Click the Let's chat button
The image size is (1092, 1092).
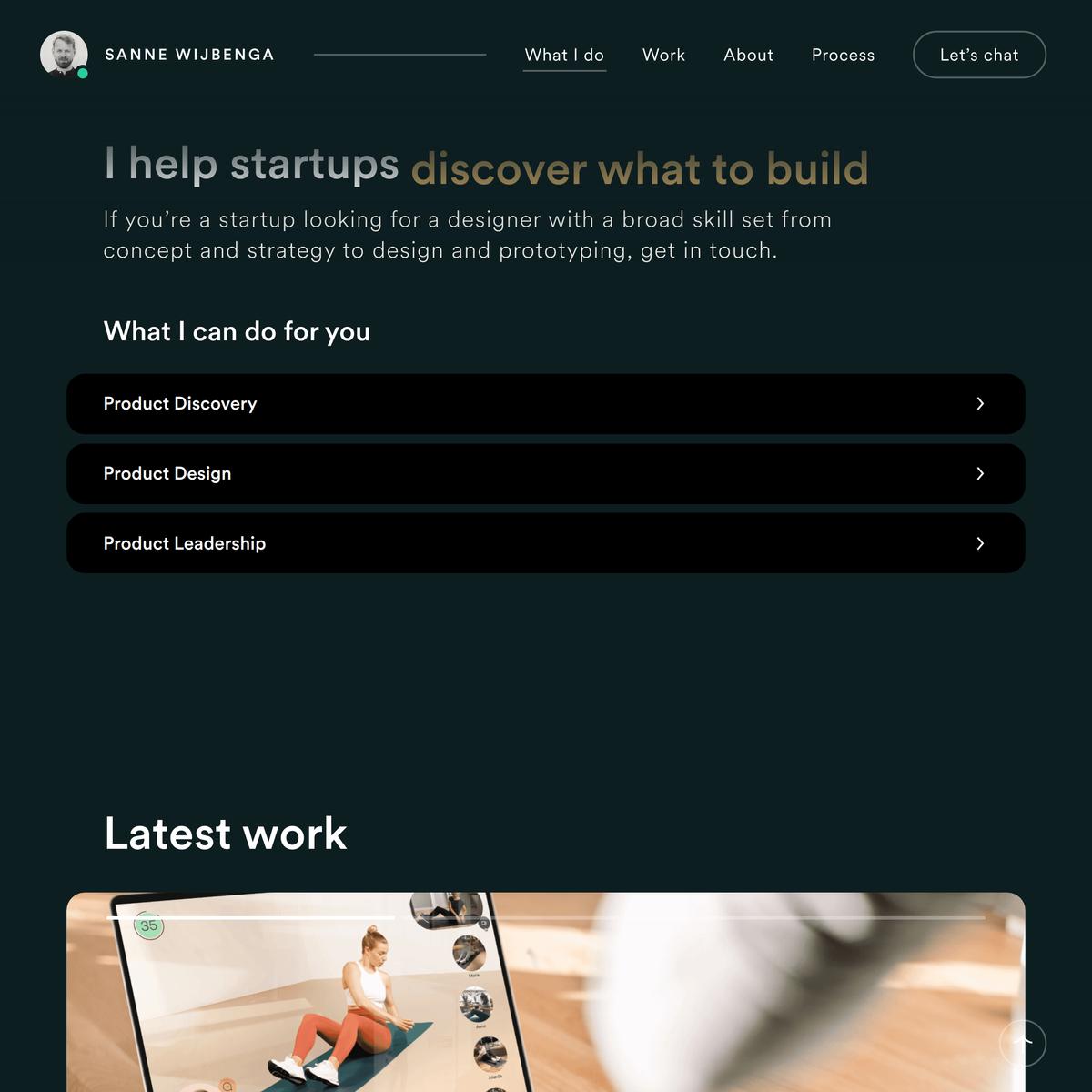(979, 55)
